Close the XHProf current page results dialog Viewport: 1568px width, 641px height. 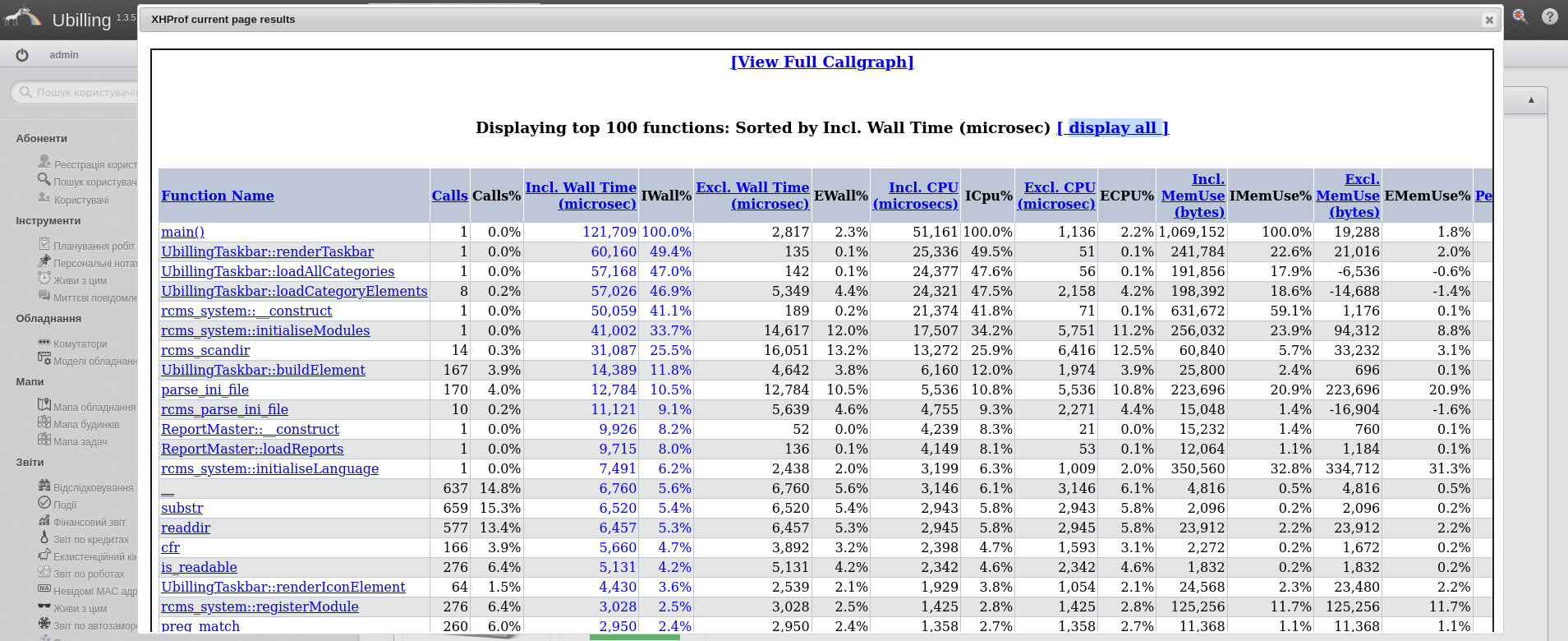tap(1489, 21)
